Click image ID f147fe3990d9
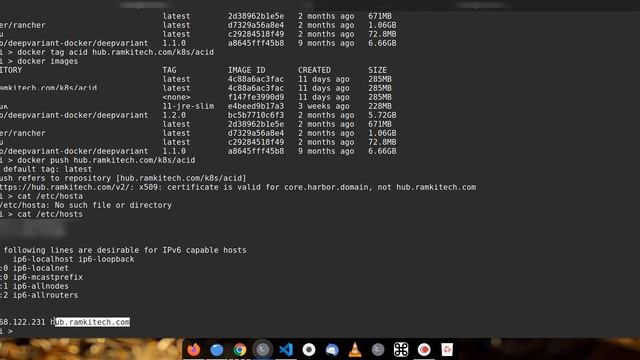 point(256,97)
